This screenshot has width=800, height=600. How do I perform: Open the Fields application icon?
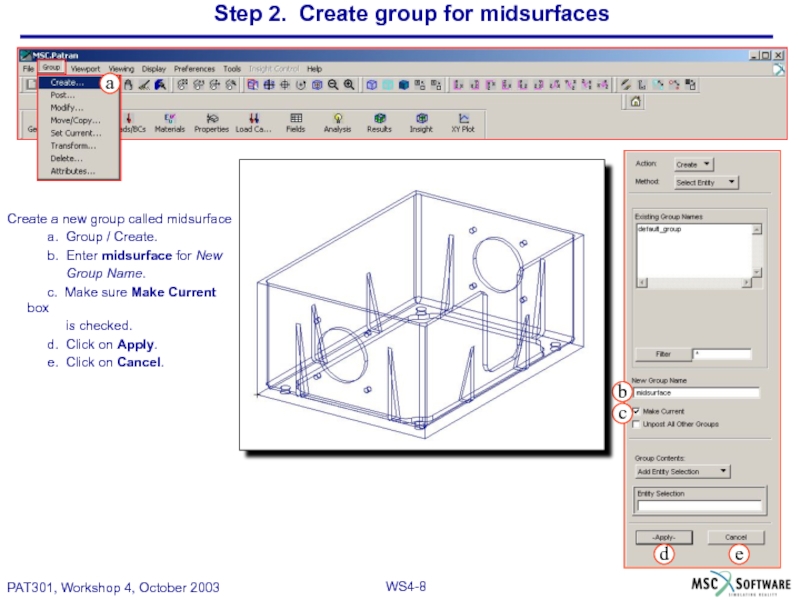tap(295, 123)
